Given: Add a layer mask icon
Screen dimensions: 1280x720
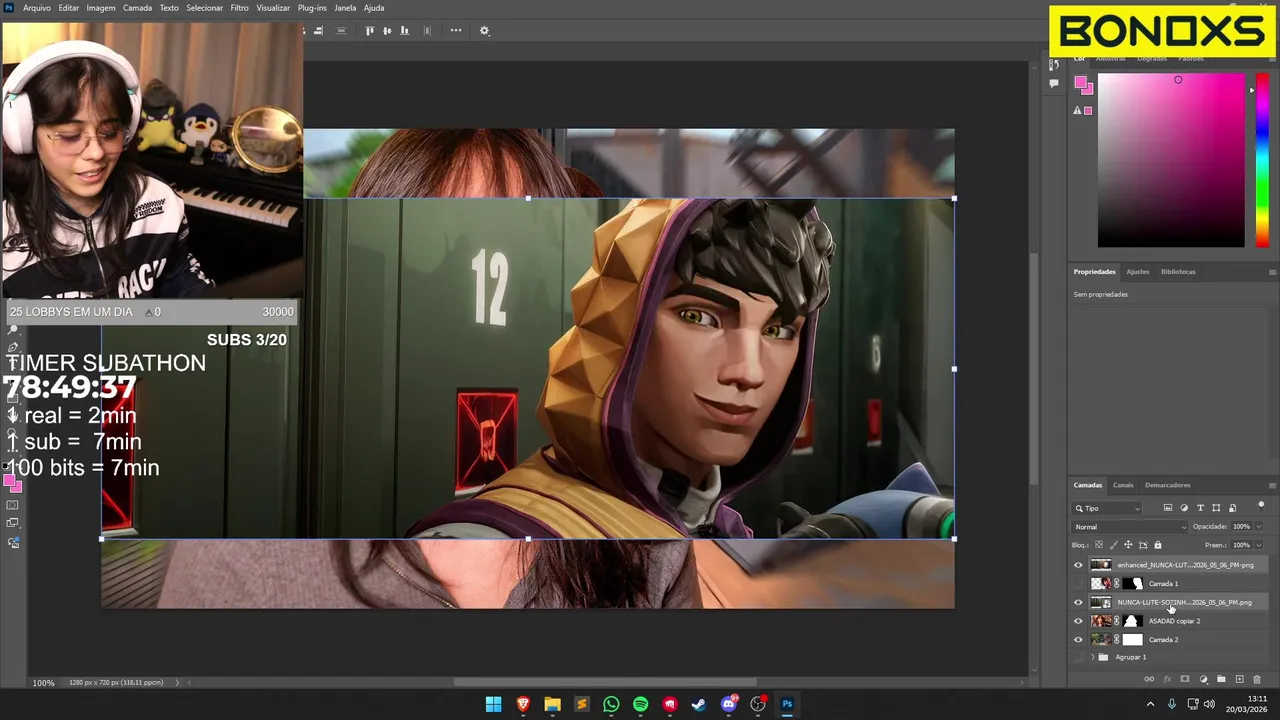Looking at the screenshot, I should click(1185, 679).
